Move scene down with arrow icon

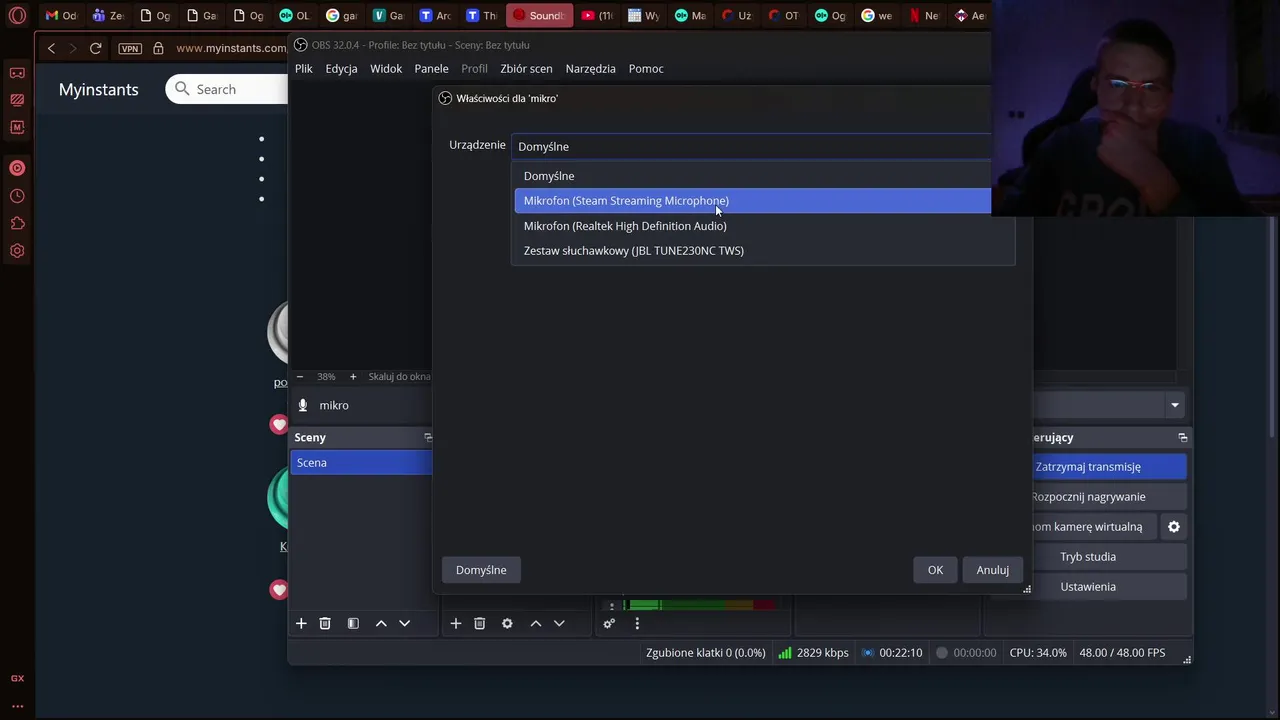pos(405,623)
